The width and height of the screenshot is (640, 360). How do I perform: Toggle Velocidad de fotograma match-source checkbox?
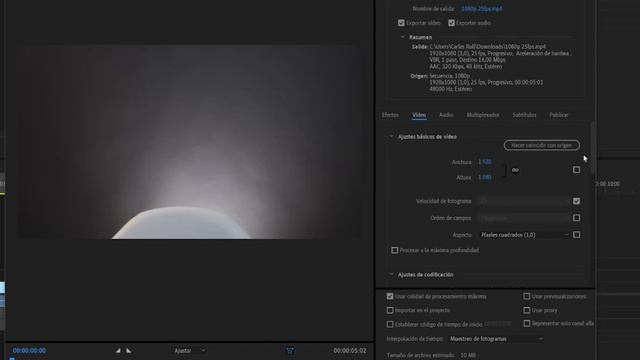point(576,201)
